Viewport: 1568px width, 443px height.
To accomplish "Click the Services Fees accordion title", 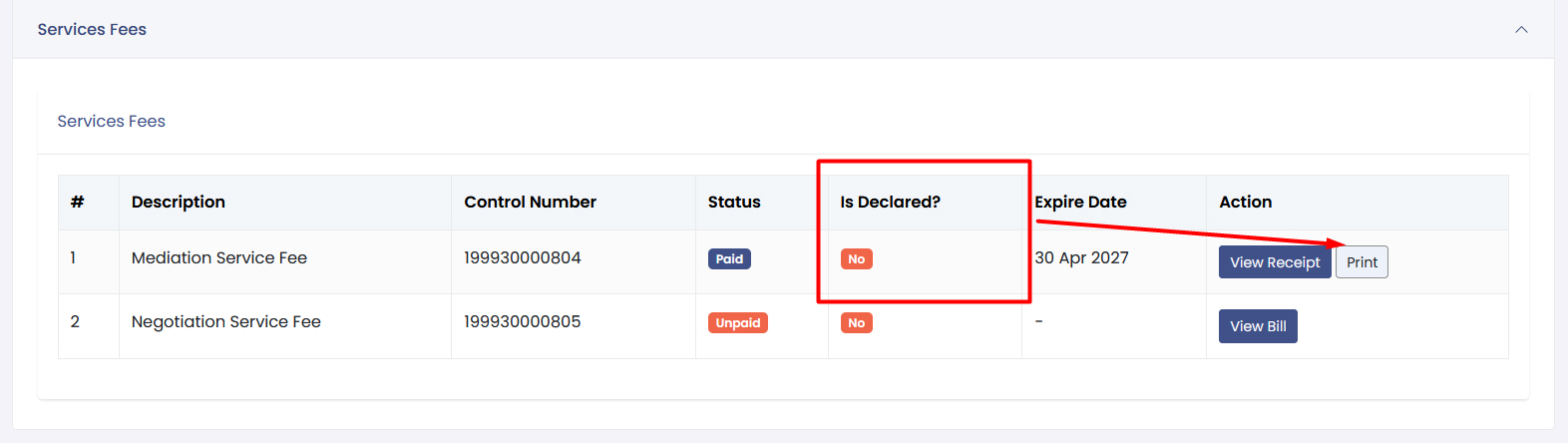I will 92,30.
